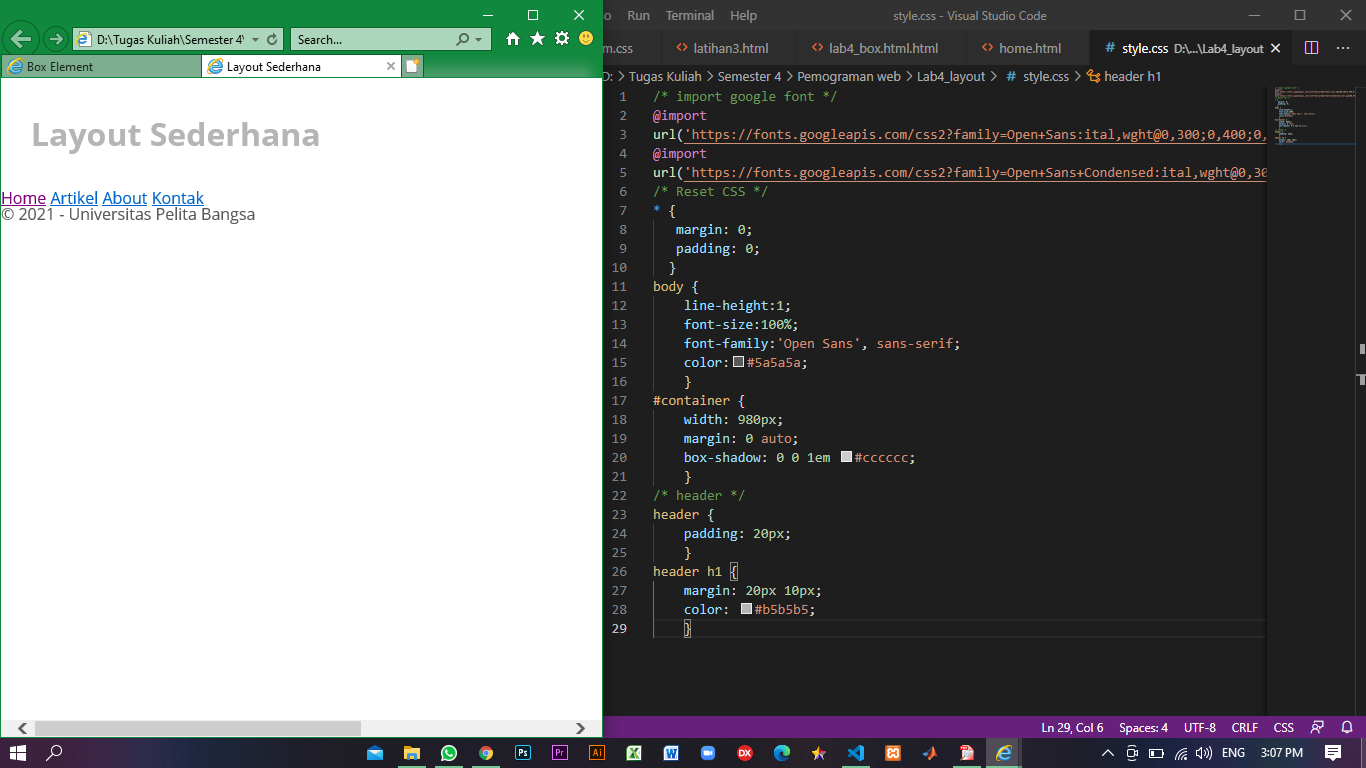Open the split editor icon in VS Code
The image size is (1366, 768).
click(1311, 47)
